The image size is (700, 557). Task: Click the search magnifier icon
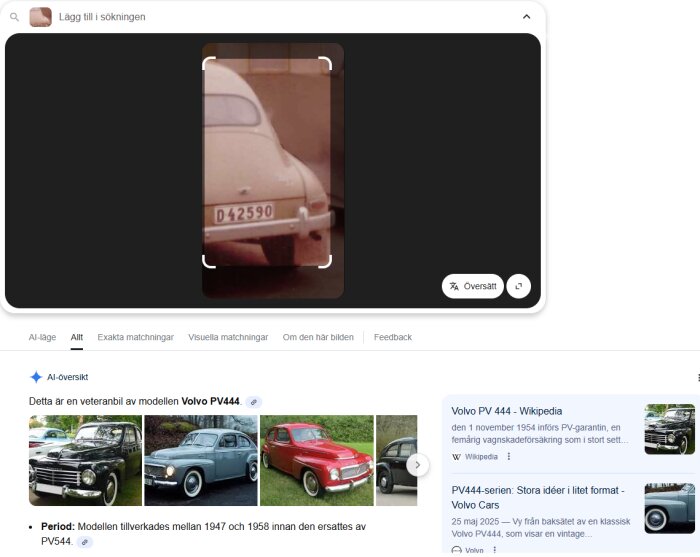tap(14, 17)
